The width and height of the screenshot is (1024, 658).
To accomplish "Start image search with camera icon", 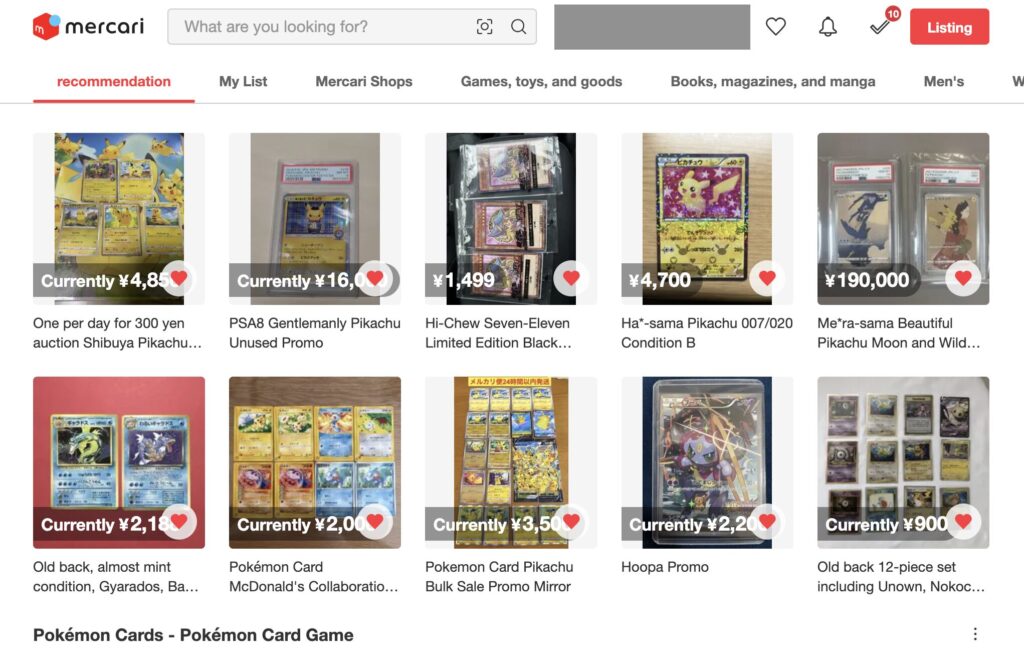I will pos(485,27).
